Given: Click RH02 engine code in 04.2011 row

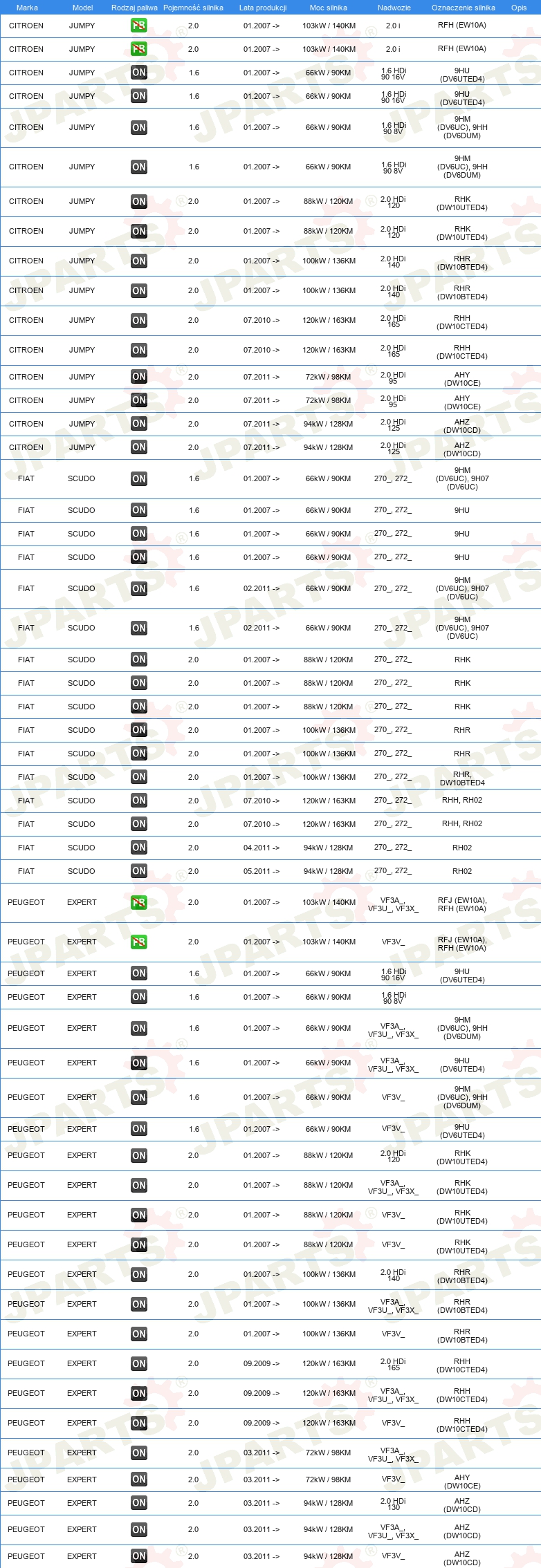Looking at the screenshot, I should point(462,848).
